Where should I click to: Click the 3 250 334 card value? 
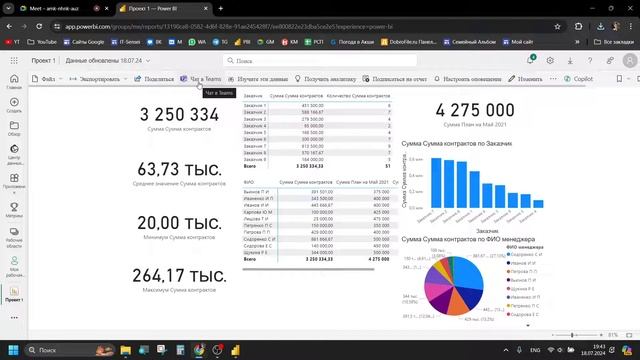(179, 115)
